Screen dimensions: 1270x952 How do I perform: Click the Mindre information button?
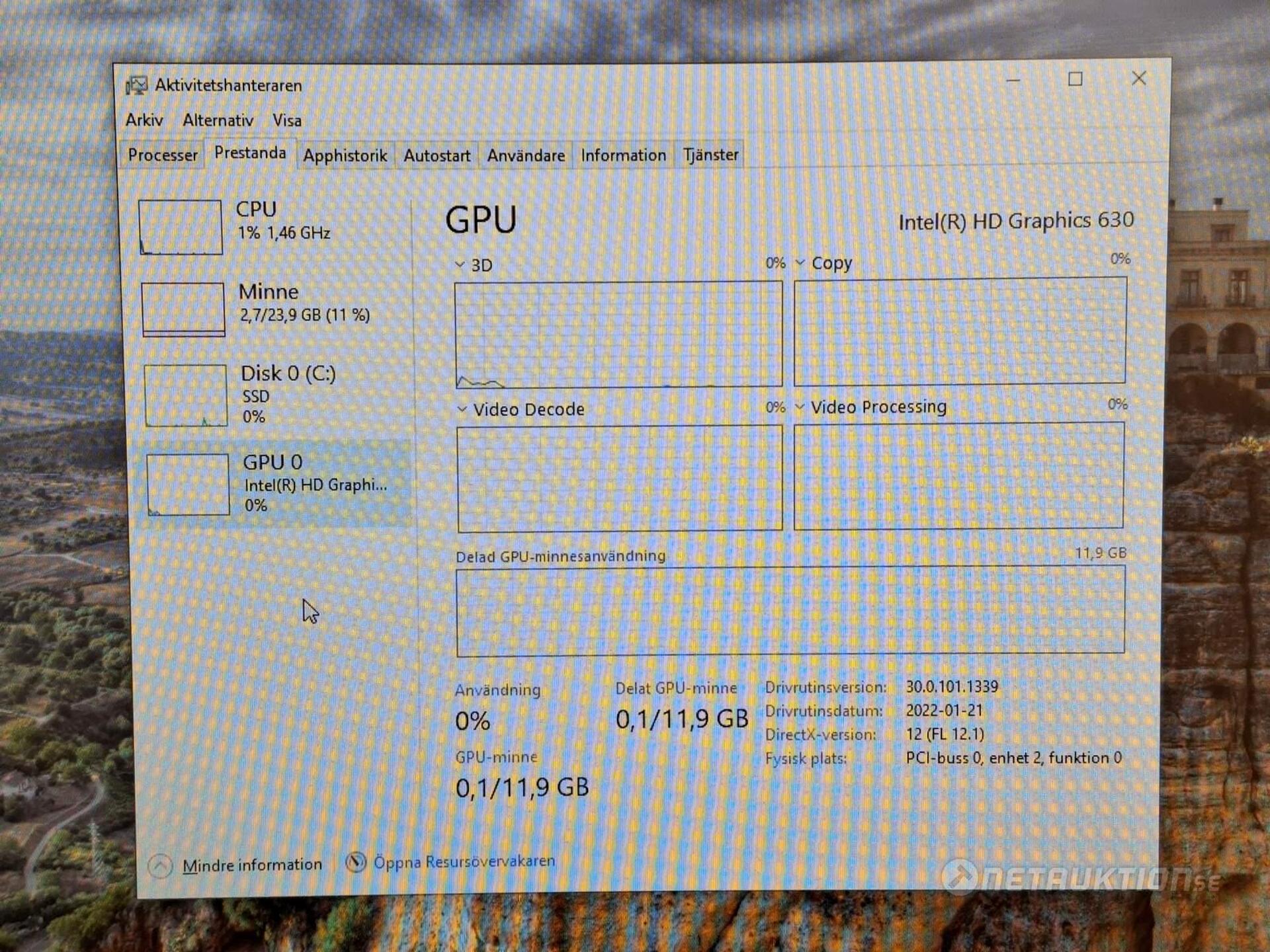(x=252, y=865)
